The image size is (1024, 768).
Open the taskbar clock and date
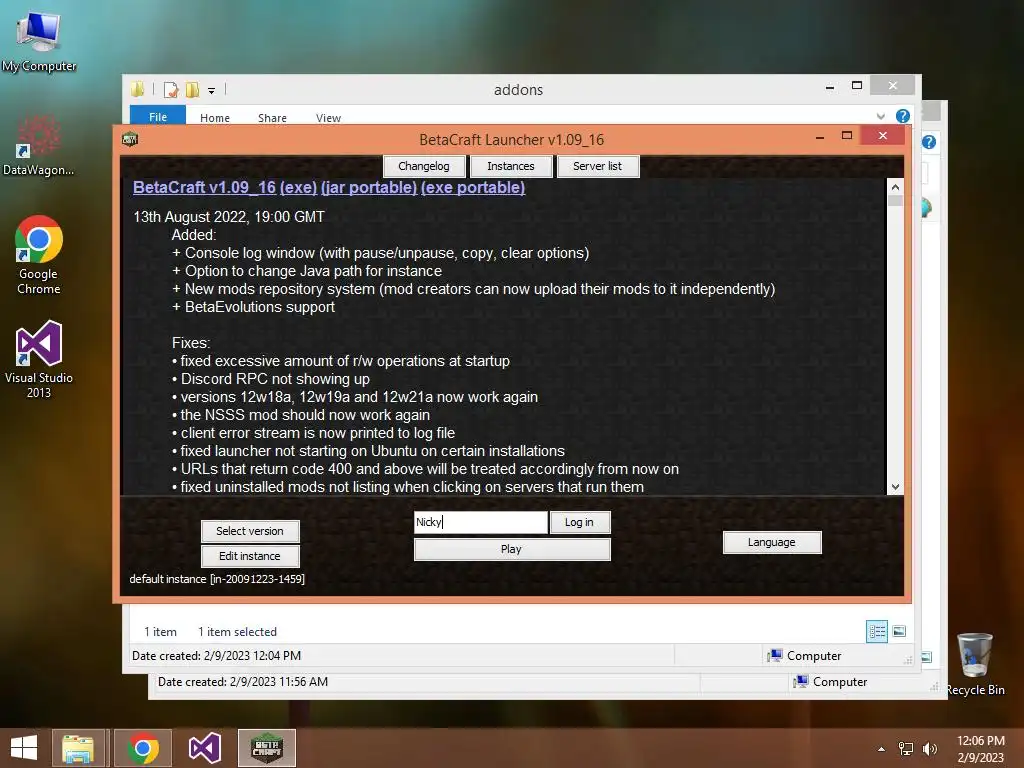tap(981, 749)
